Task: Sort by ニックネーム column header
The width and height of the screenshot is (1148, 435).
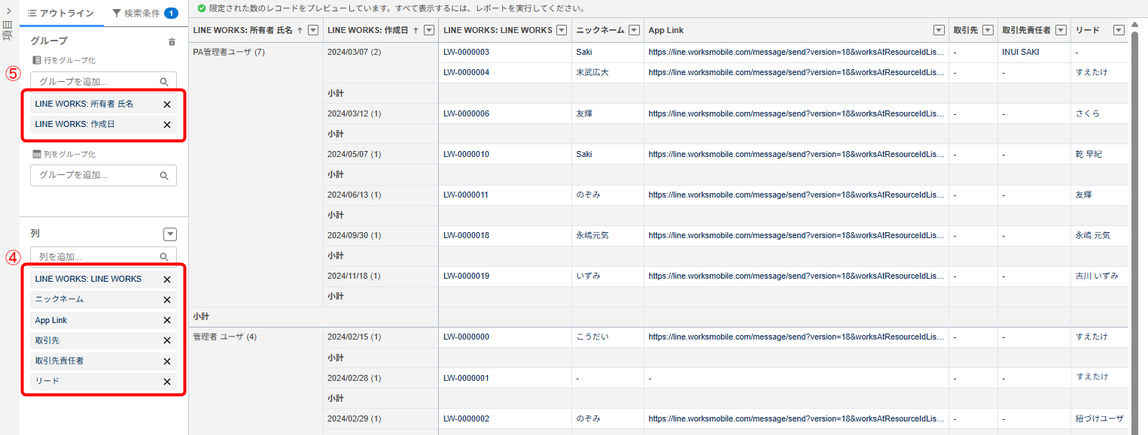Action: pyautogui.click(x=600, y=30)
